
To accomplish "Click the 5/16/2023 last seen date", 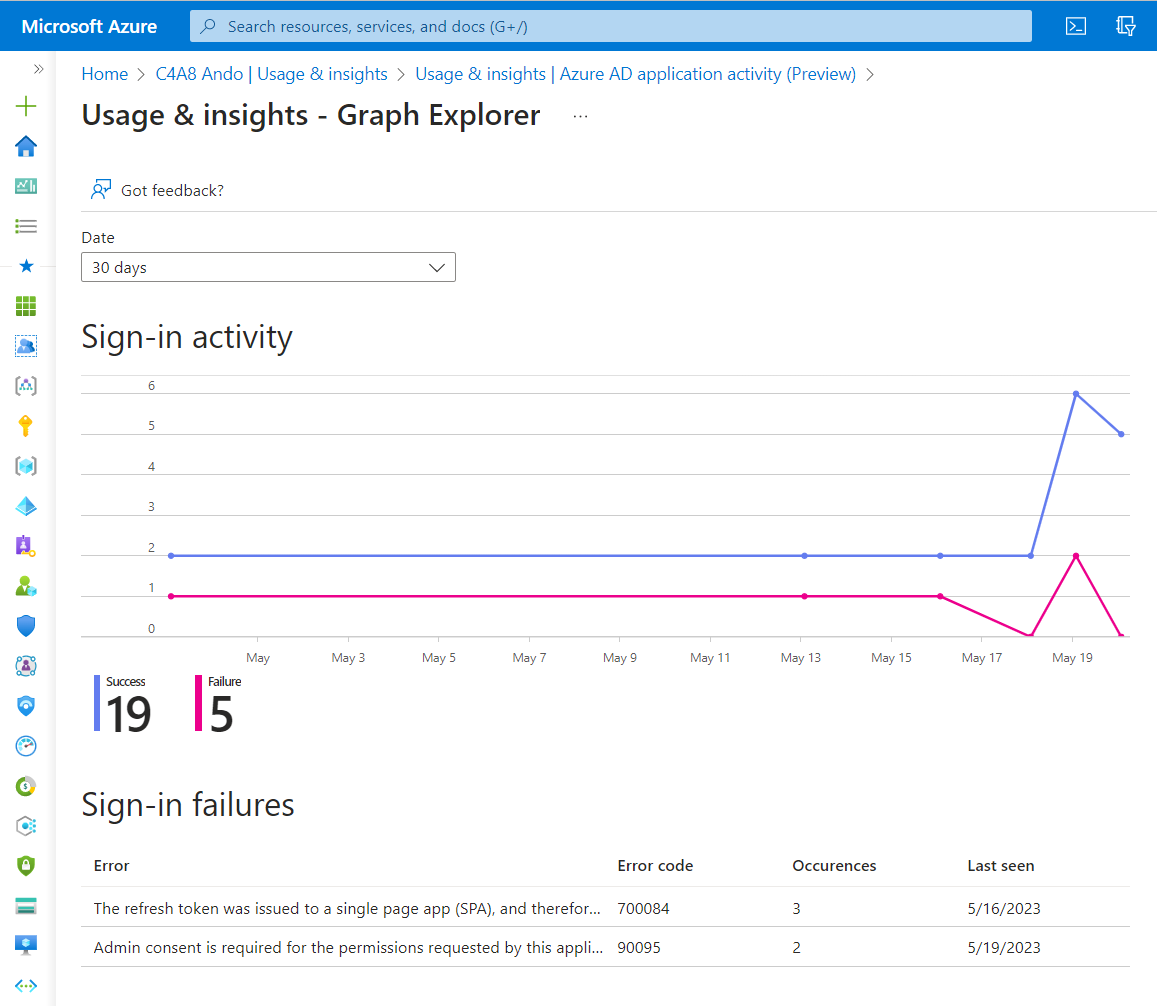I will [x=1004, y=909].
